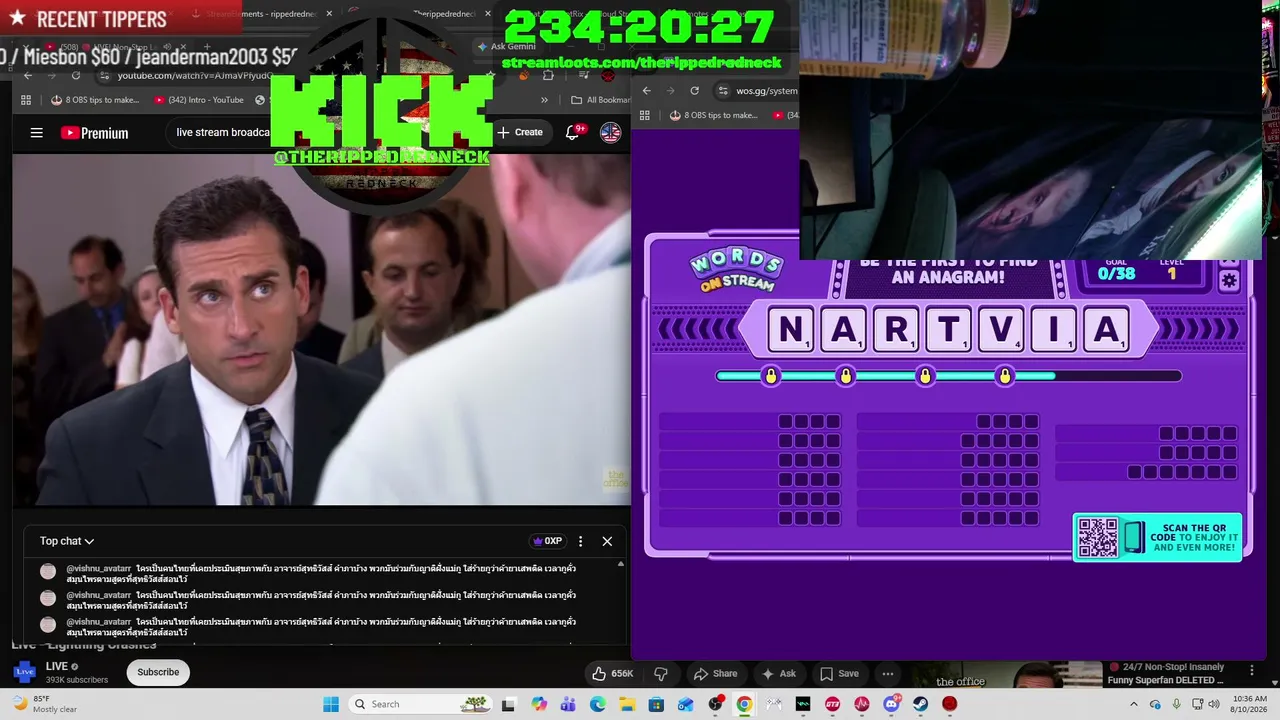Open more actions ellipsis under the video

888,673
